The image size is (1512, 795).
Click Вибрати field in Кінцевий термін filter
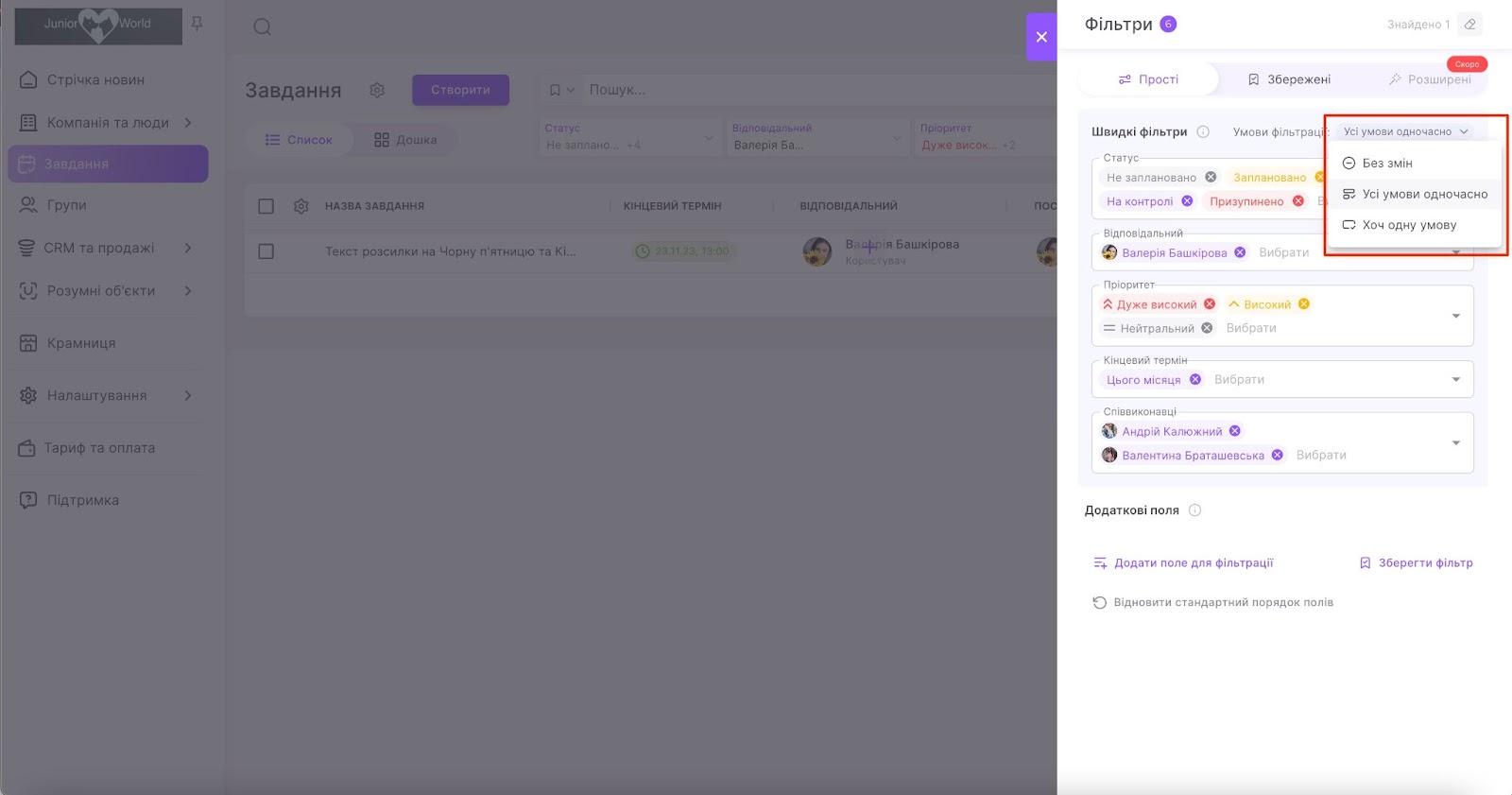tap(1239, 379)
